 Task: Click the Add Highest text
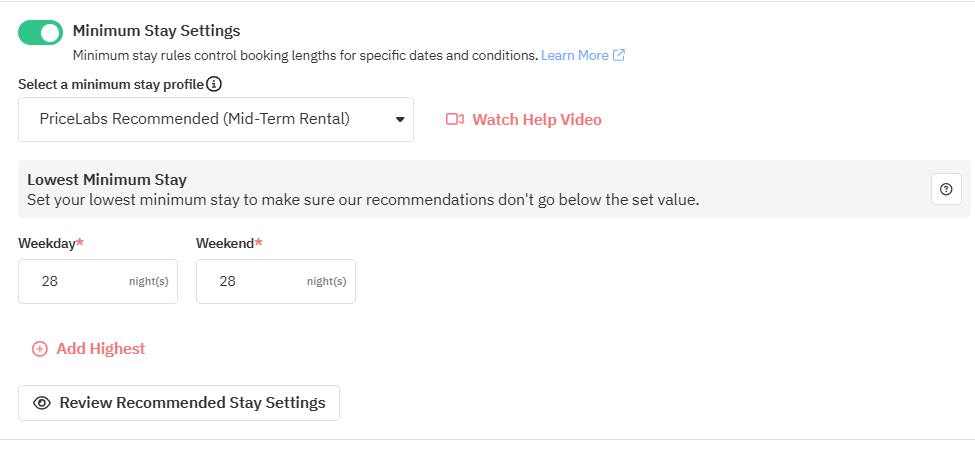pyautogui.click(x=100, y=349)
